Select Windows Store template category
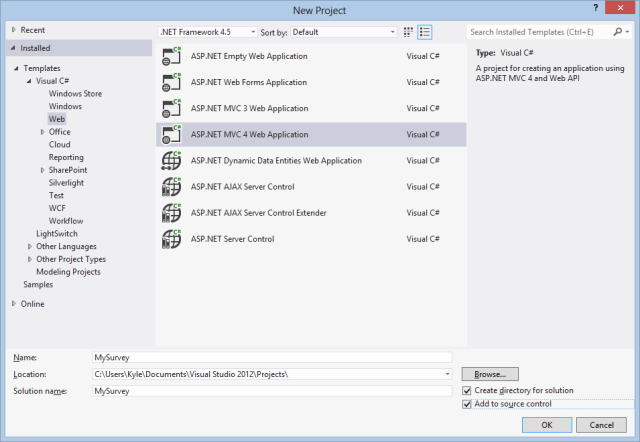This screenshot has width=640, height=442. pos(76,93)
